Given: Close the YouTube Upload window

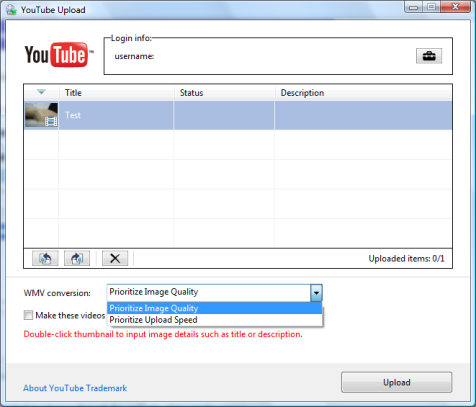Looking at the screenshot, I should pos(455,7).
